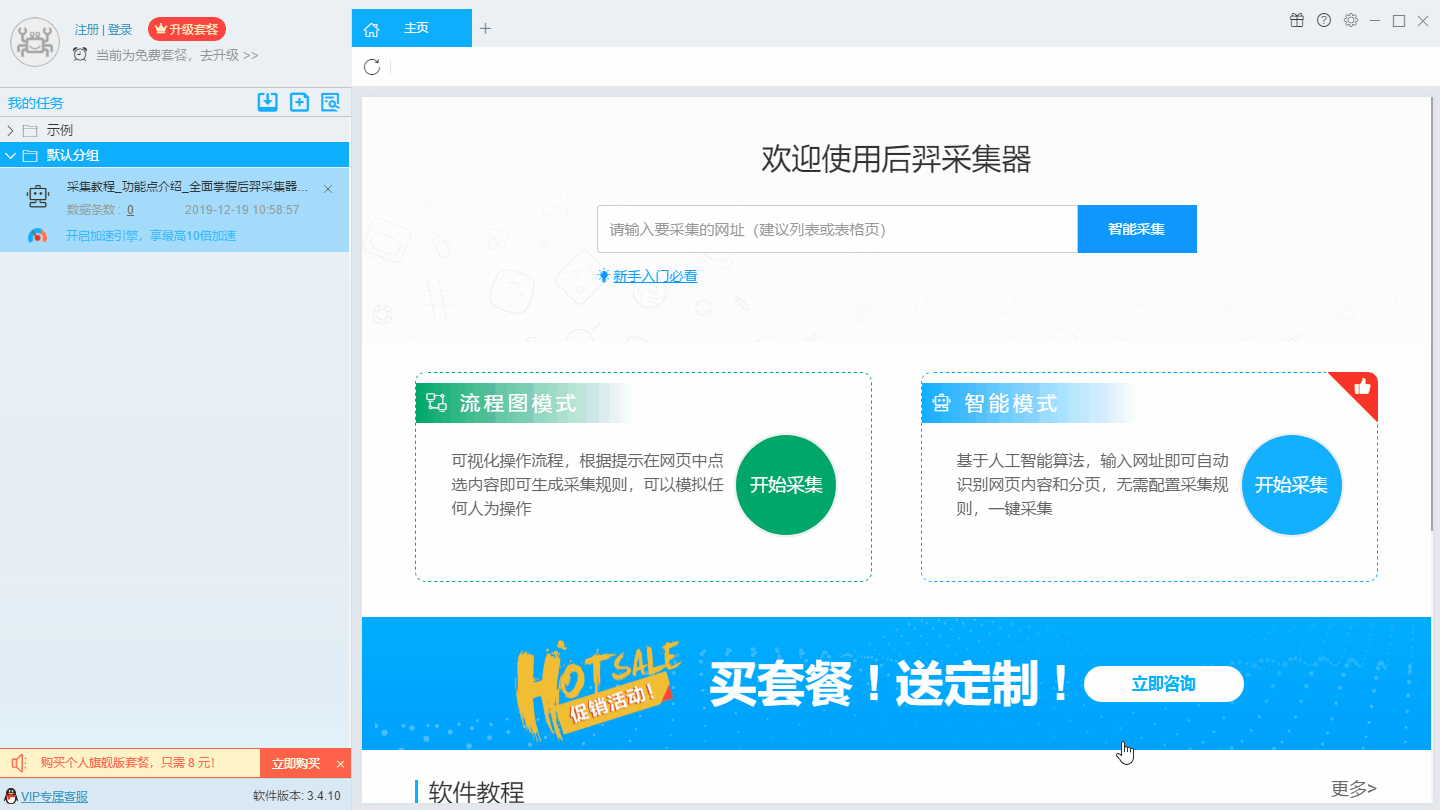Click the 登录 link
Screen dimensions: 1440x810
pos(120,30)
